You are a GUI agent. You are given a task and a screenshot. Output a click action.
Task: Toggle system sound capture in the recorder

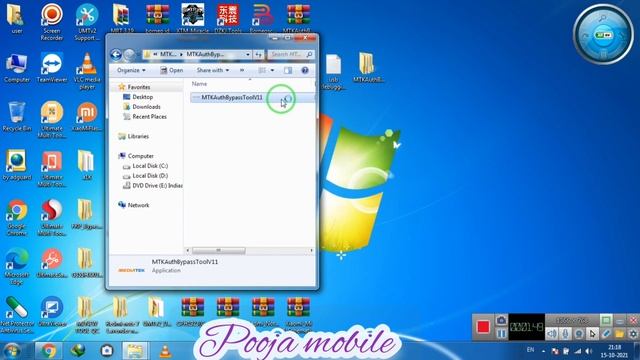pos(552,334)
